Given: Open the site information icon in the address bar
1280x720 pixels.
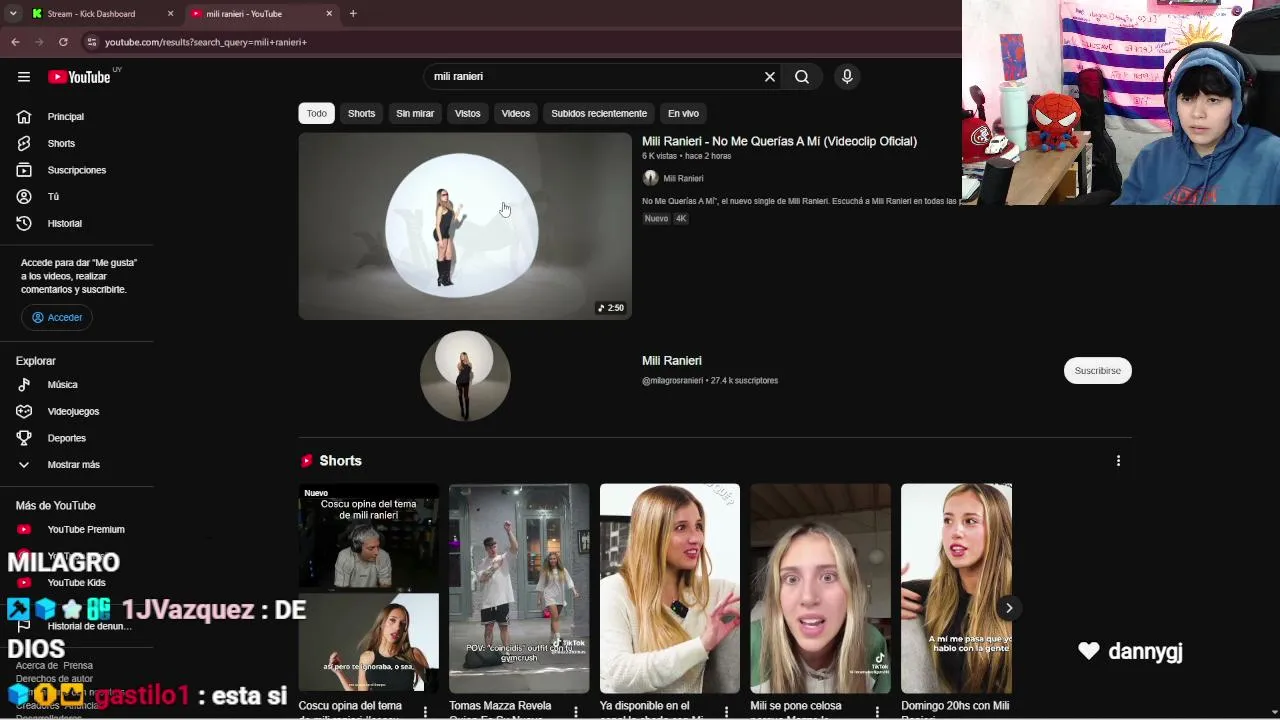Looking at the screenshot, I should 91,42.
